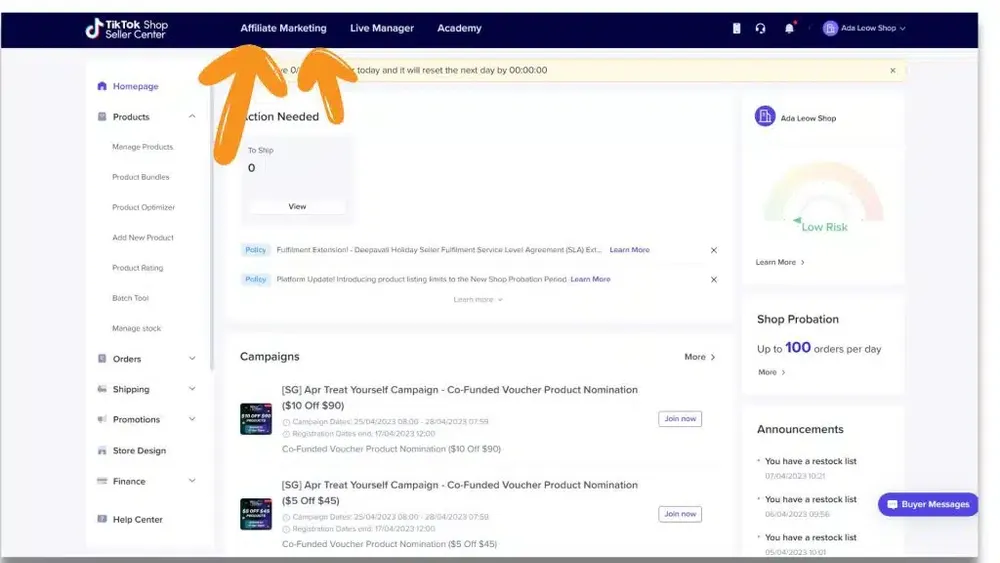
Task: Open Help Center from sidebar
Action: pos(137,519)
